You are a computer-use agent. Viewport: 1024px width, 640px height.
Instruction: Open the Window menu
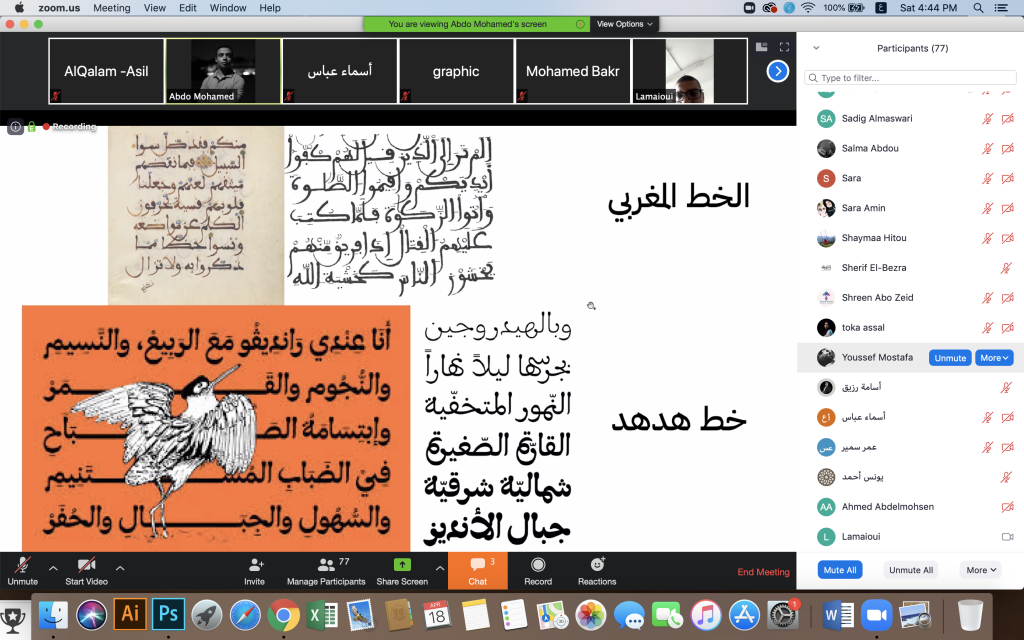coord(228,8)
